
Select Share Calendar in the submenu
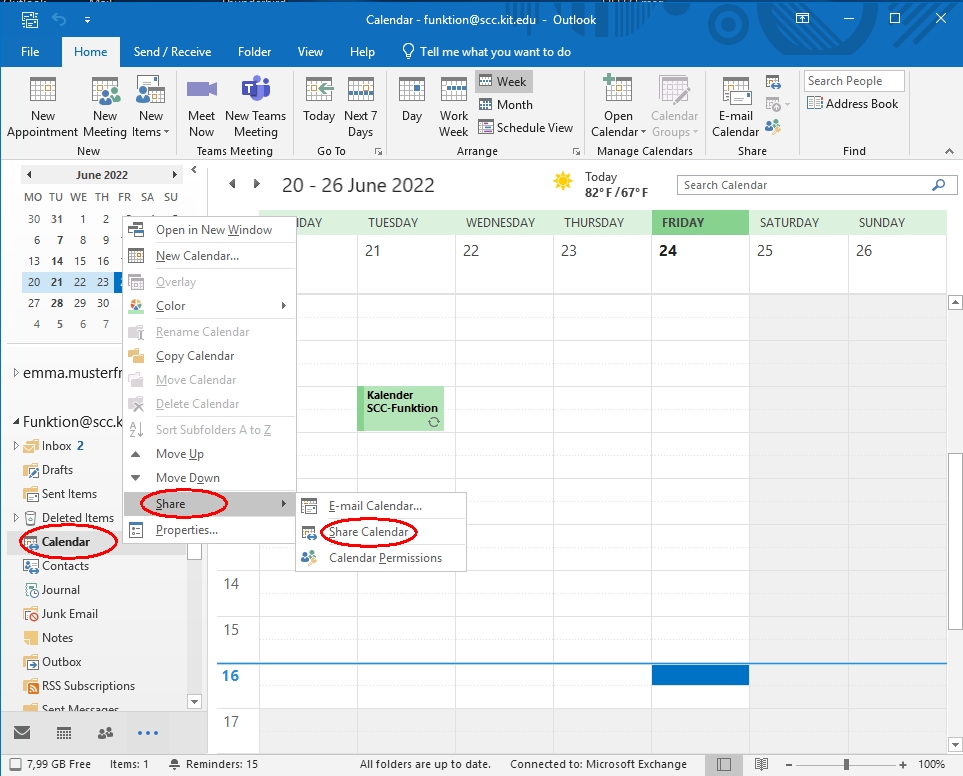tap(368, 532)
